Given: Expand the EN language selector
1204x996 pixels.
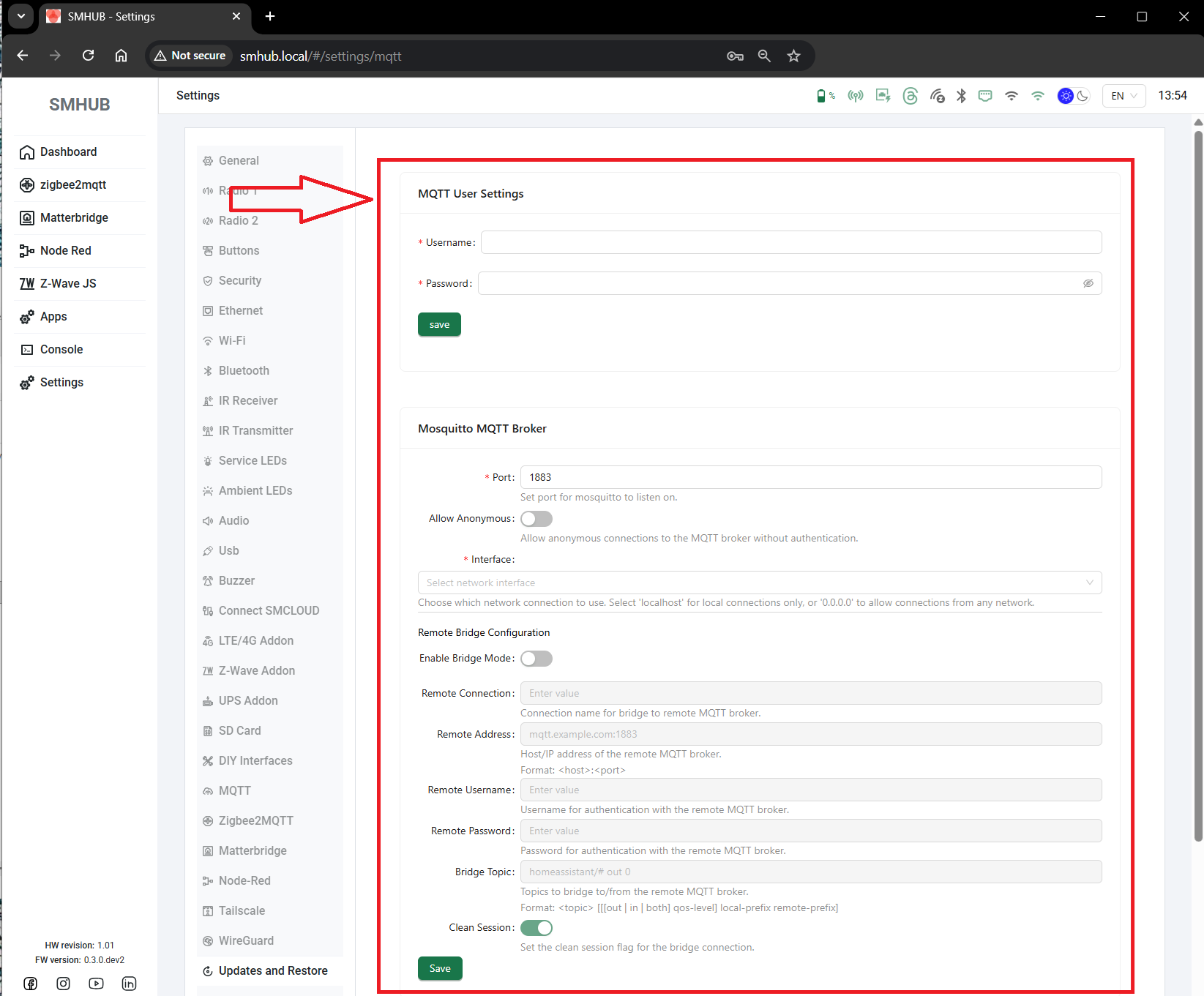Looking at the screenshot, I should [1123, 96].
